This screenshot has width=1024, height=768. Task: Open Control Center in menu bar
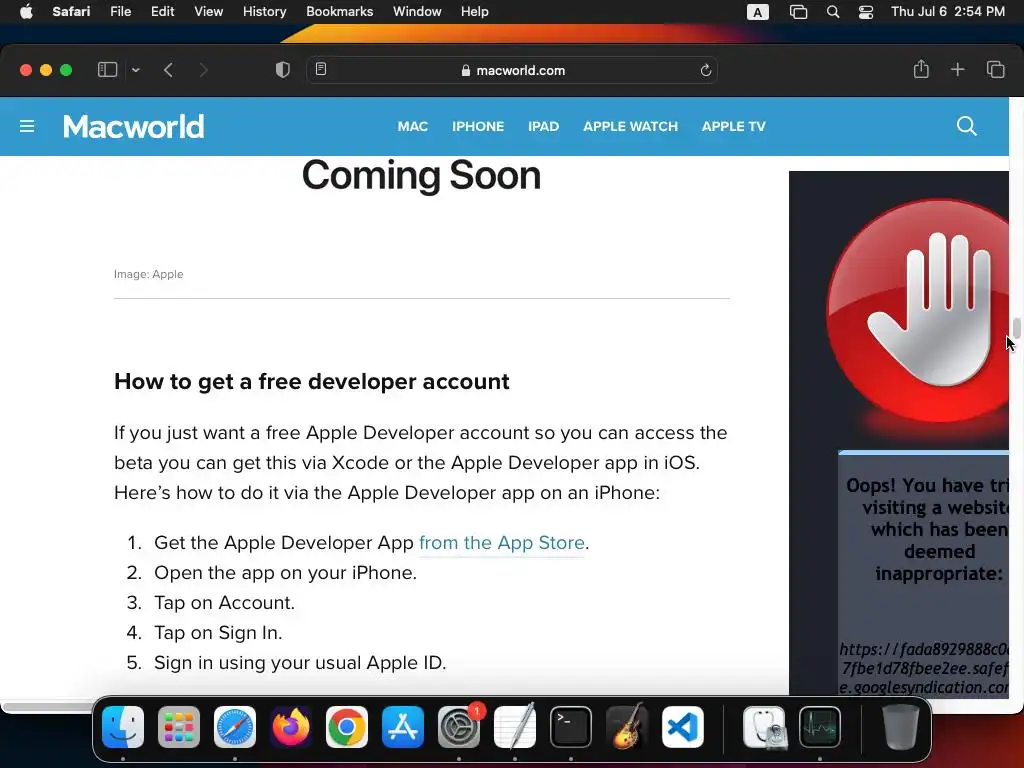click(x=866, y=12)
